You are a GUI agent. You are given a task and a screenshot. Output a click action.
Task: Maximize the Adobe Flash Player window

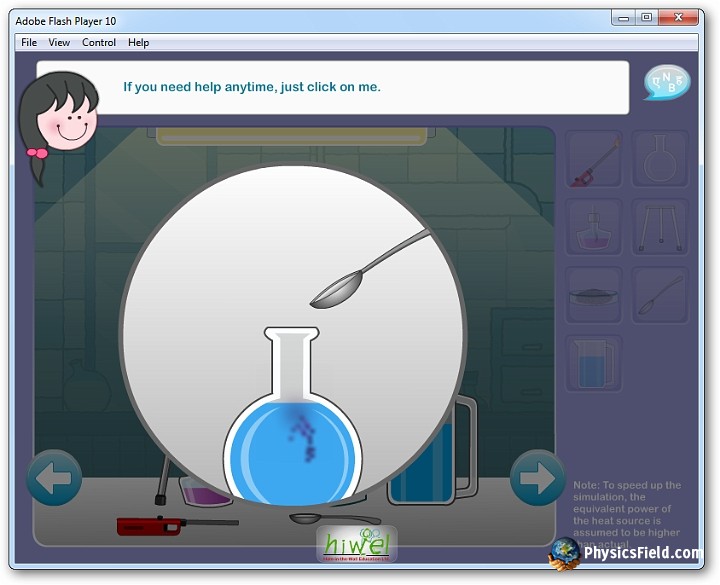(x=647, y=17)
